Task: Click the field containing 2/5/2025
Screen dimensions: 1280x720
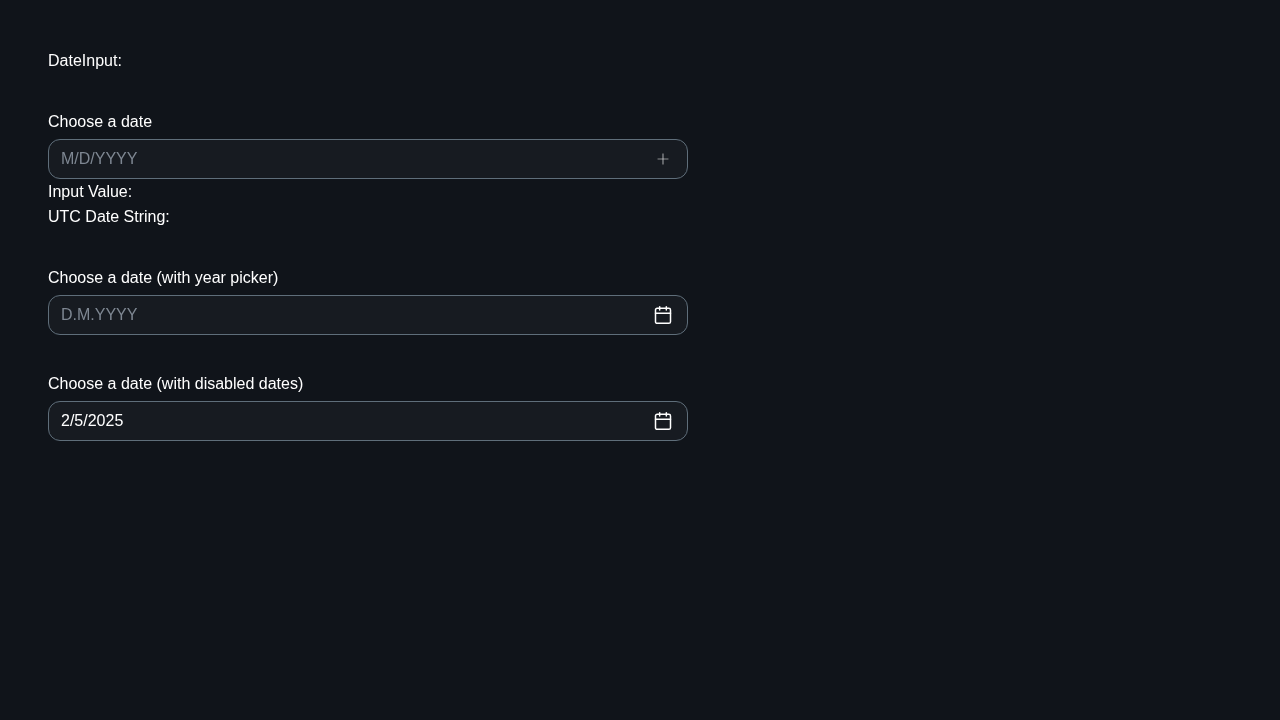Action: click(368, 421)
